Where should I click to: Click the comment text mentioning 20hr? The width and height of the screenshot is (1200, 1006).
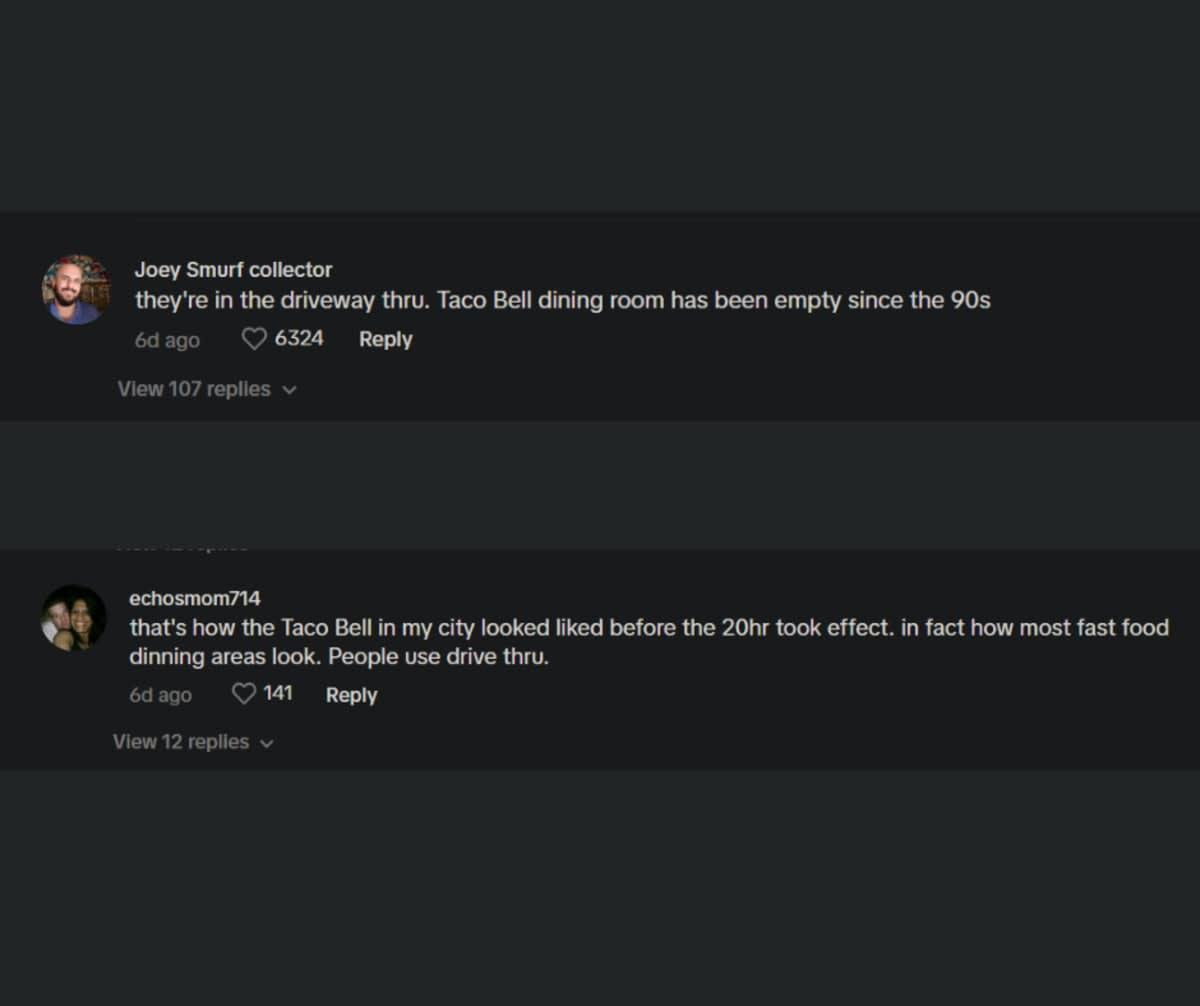(x=648, y=629)
